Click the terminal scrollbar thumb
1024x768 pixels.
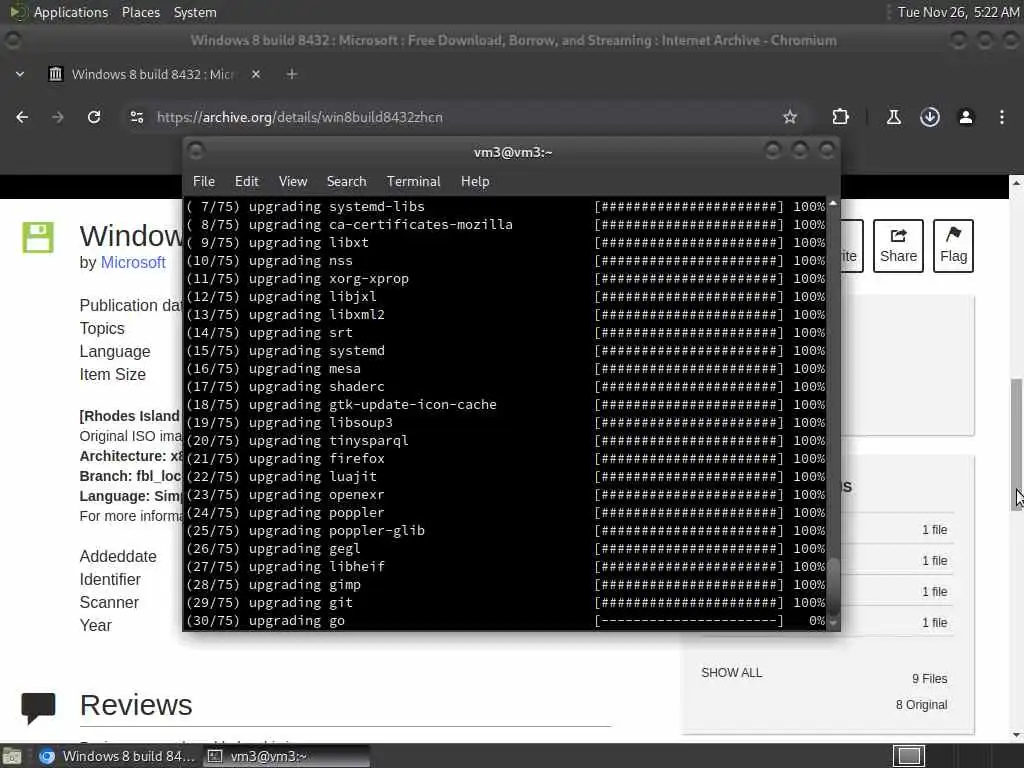(x=833, y=586)
